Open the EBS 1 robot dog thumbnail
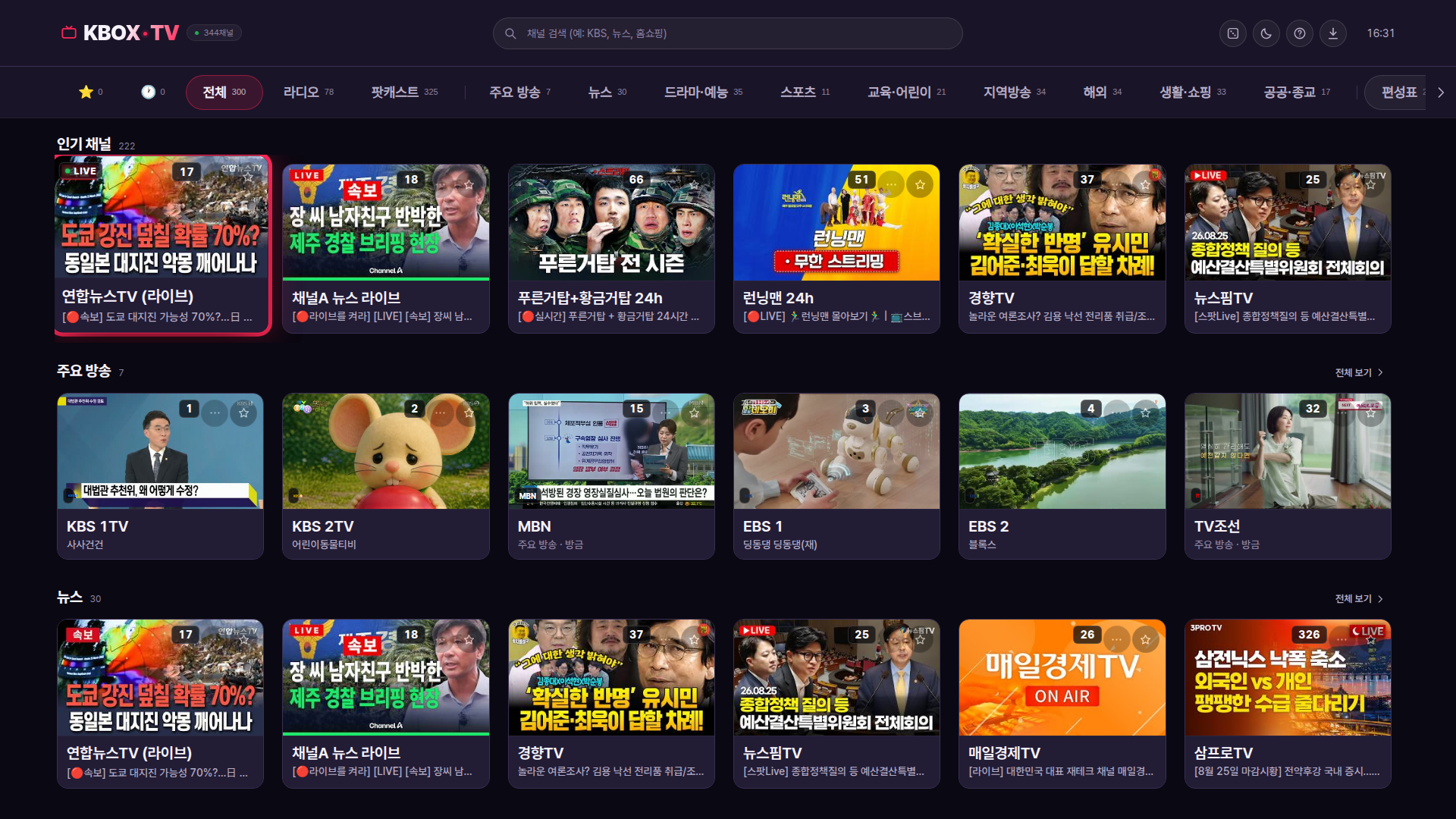This screenshot has height=819, width=1456. point(836,450)
